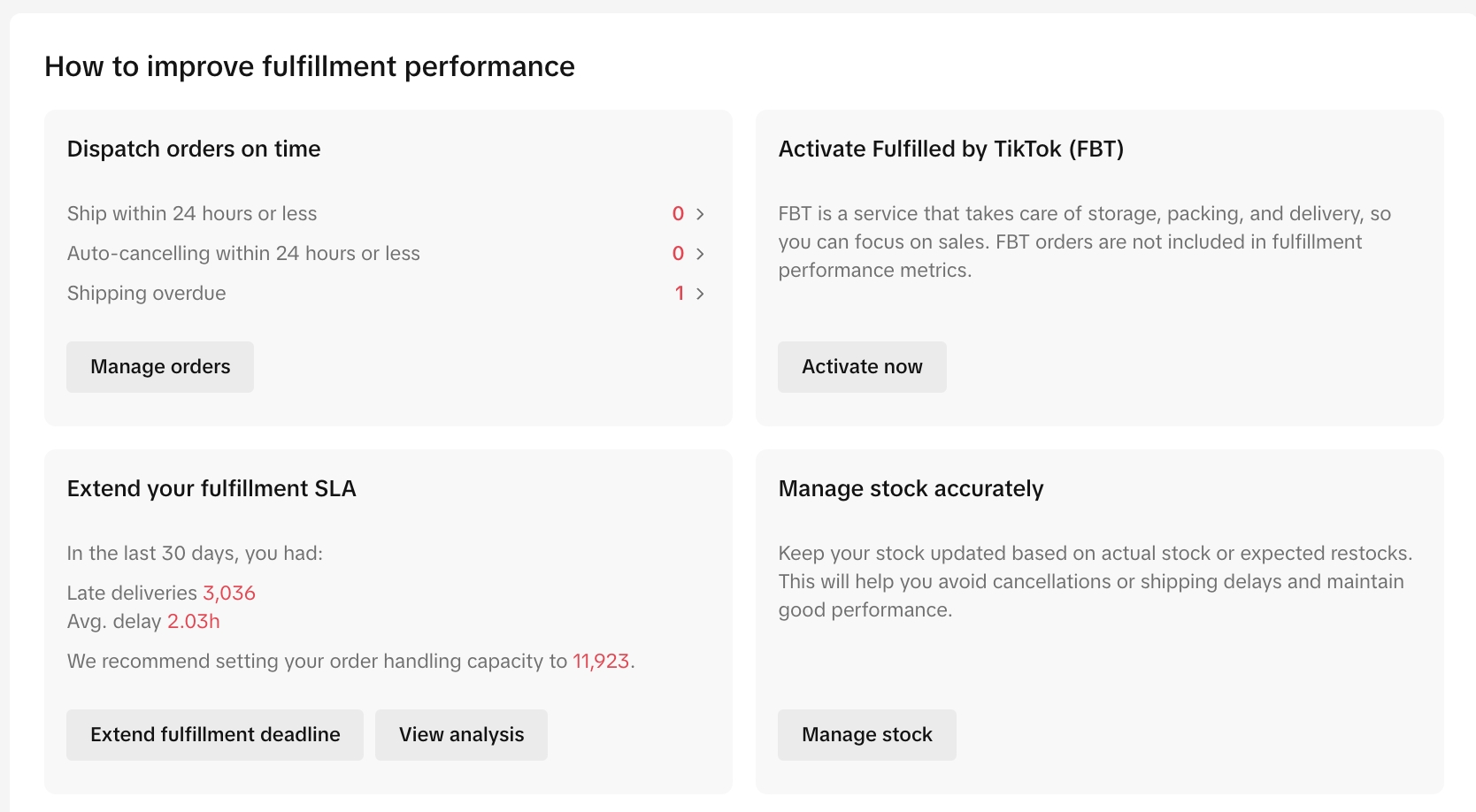Select the "Ship within 24 hours or less" label
The height and width of the screenshot is (812, 1476).
click(192, 214)
